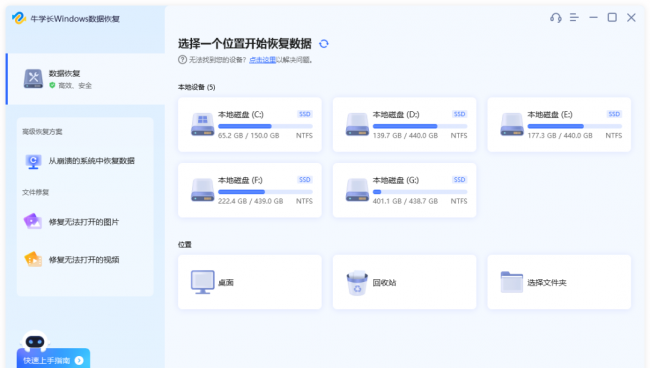Click the app logo in title bar

[19, 18]
